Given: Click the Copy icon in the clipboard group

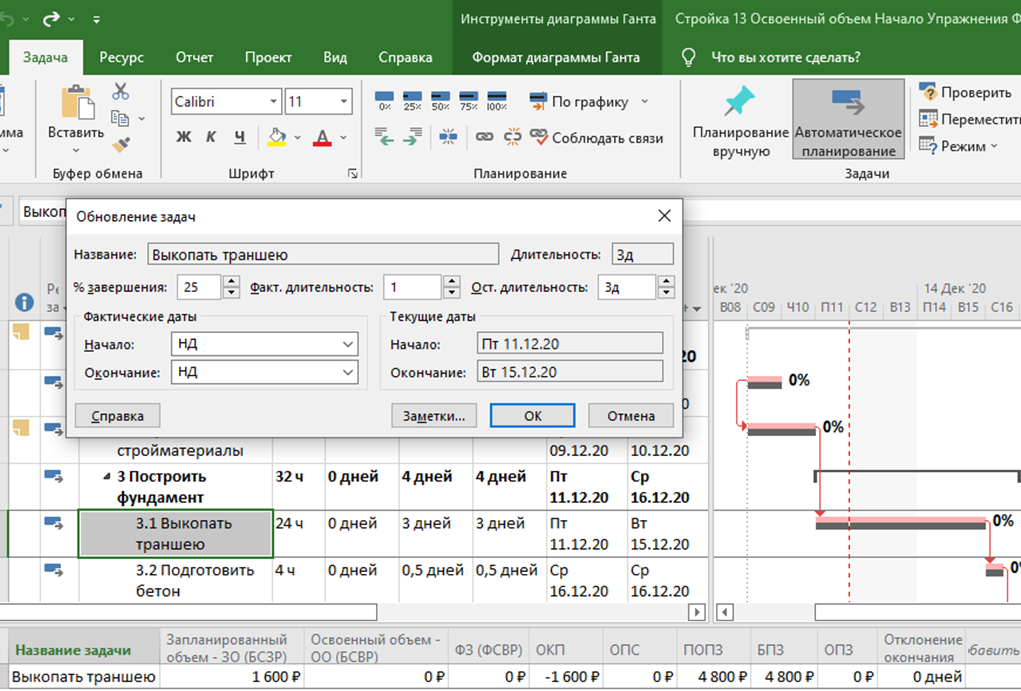Looking at the screenshot, I should (120, 118).
